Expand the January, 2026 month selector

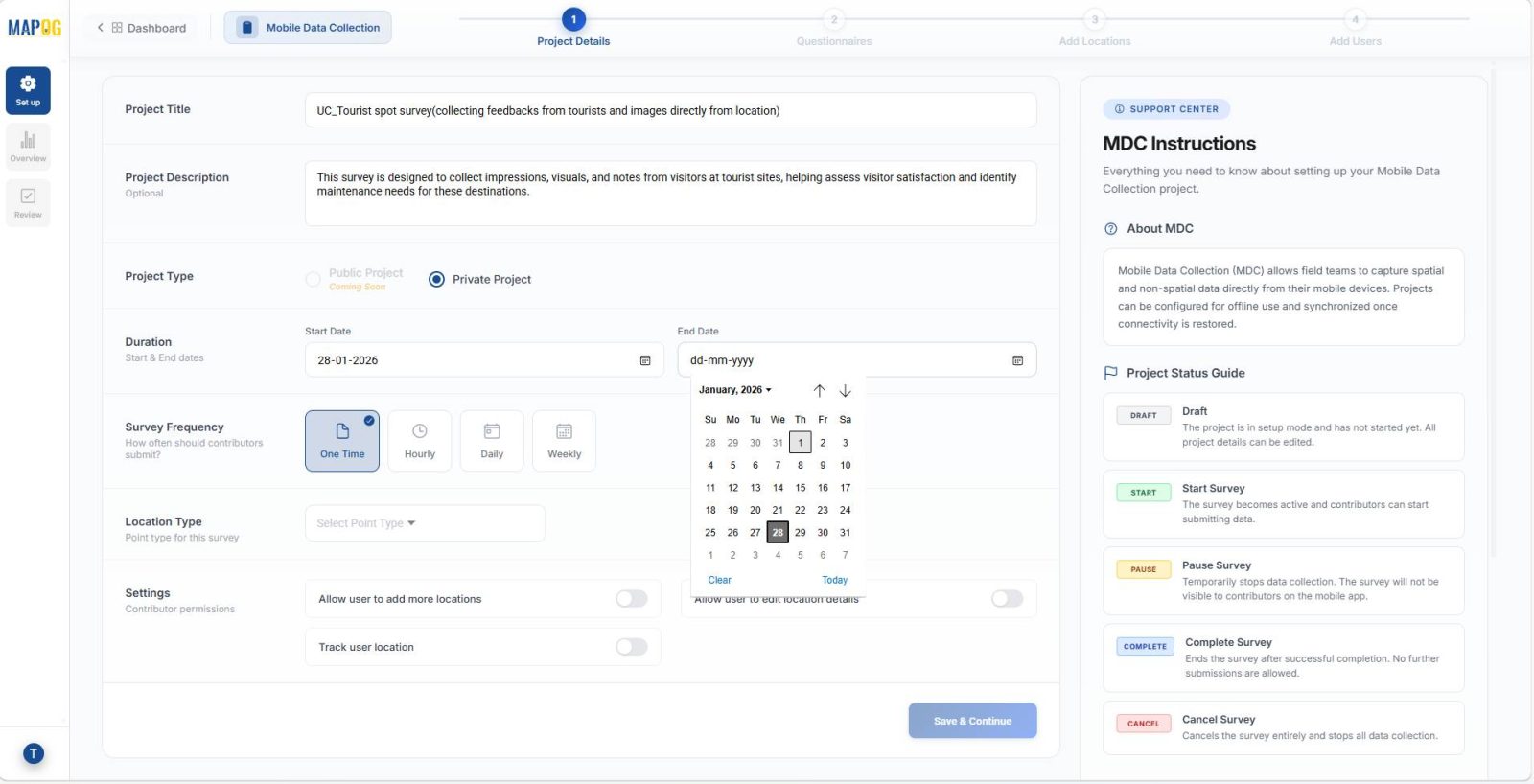(x=734, y=390)
